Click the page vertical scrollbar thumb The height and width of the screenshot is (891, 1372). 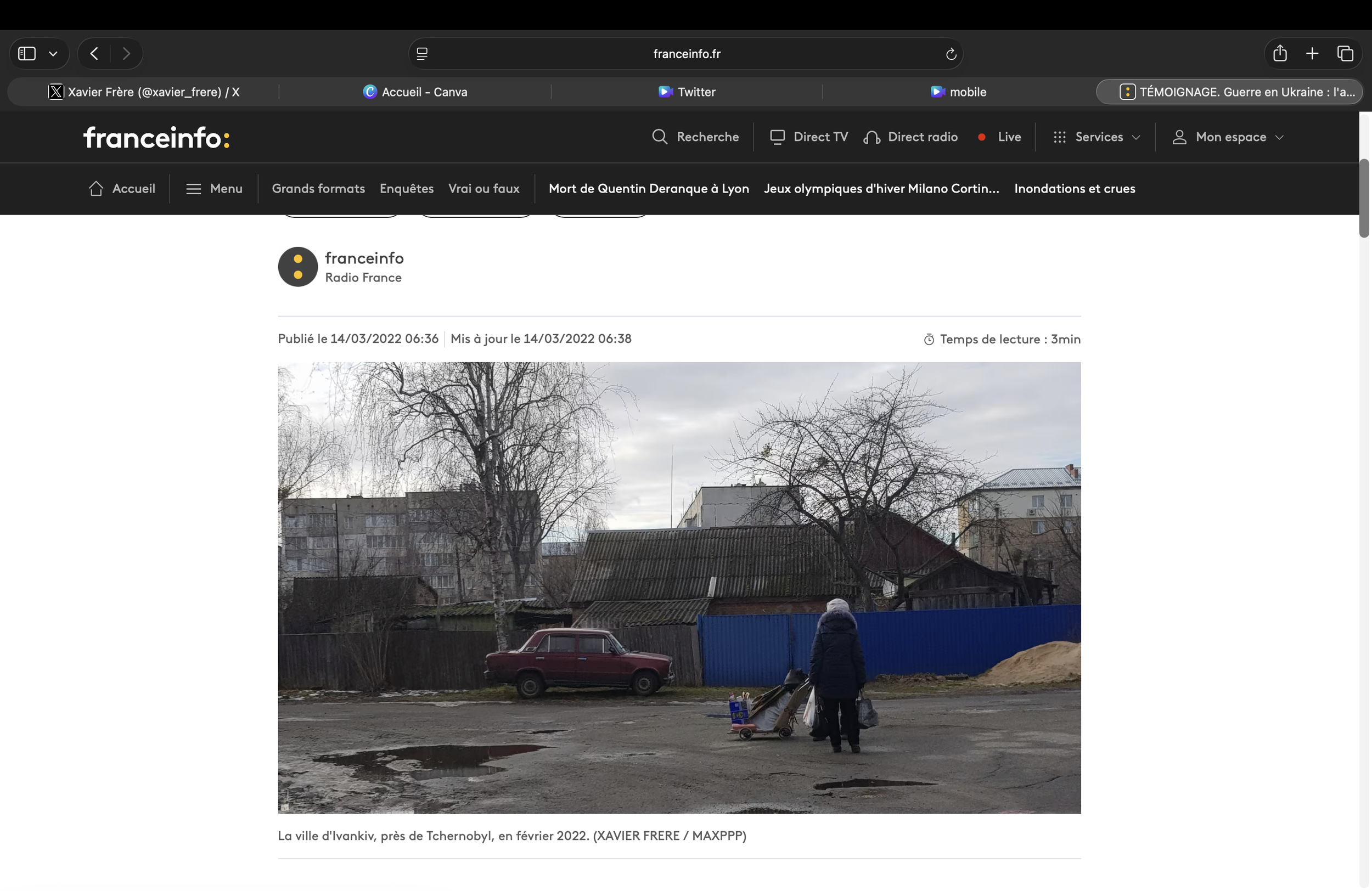(x=1363, y=198)
